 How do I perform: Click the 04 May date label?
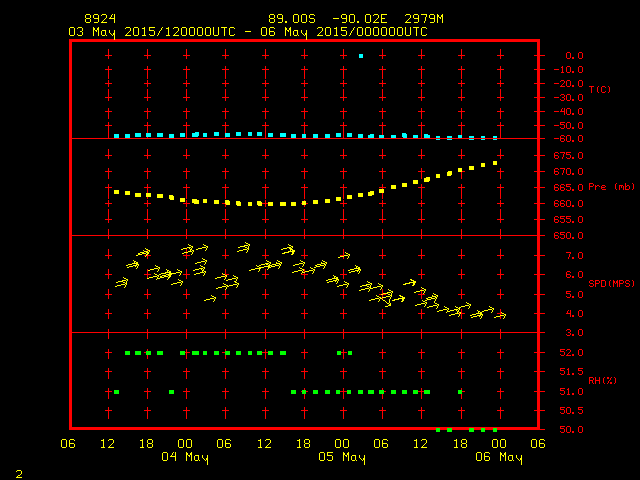186,457
